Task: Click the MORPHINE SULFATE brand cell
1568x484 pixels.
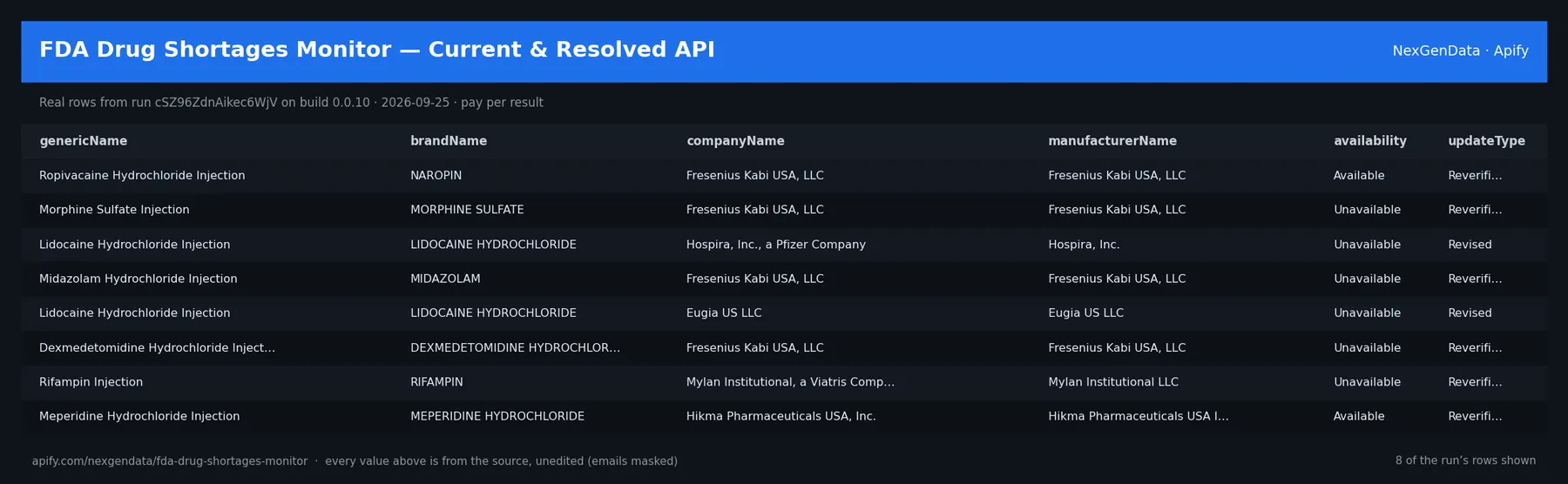Action: point(467,210)
